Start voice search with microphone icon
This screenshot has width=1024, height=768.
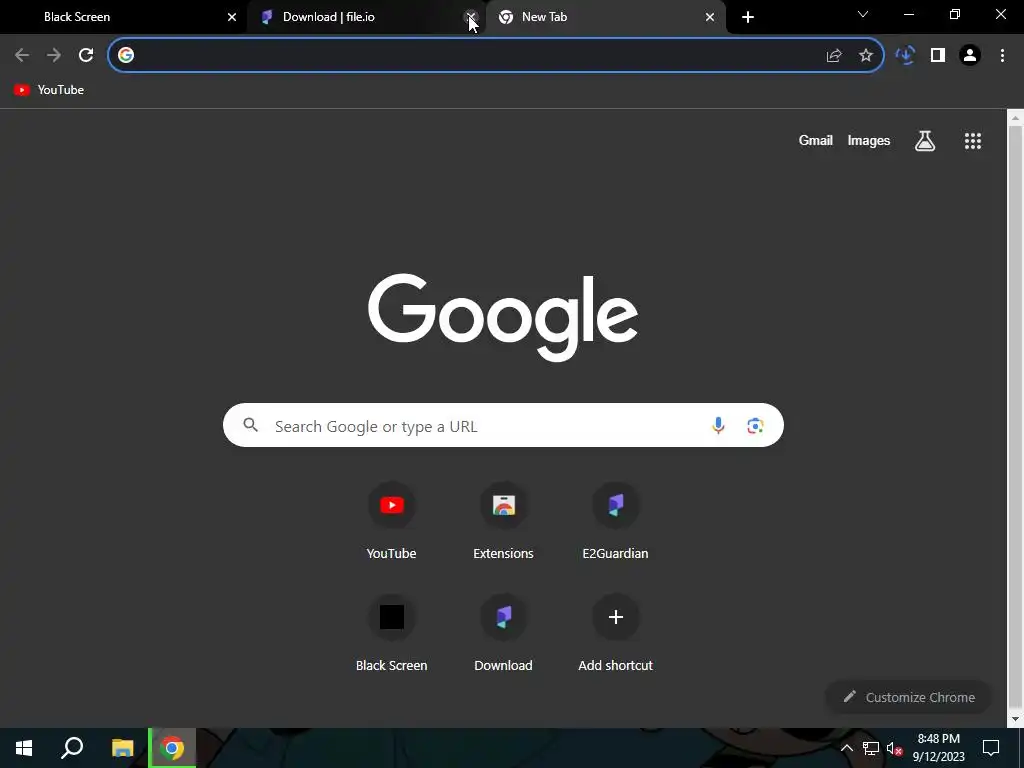pos(718,426)
